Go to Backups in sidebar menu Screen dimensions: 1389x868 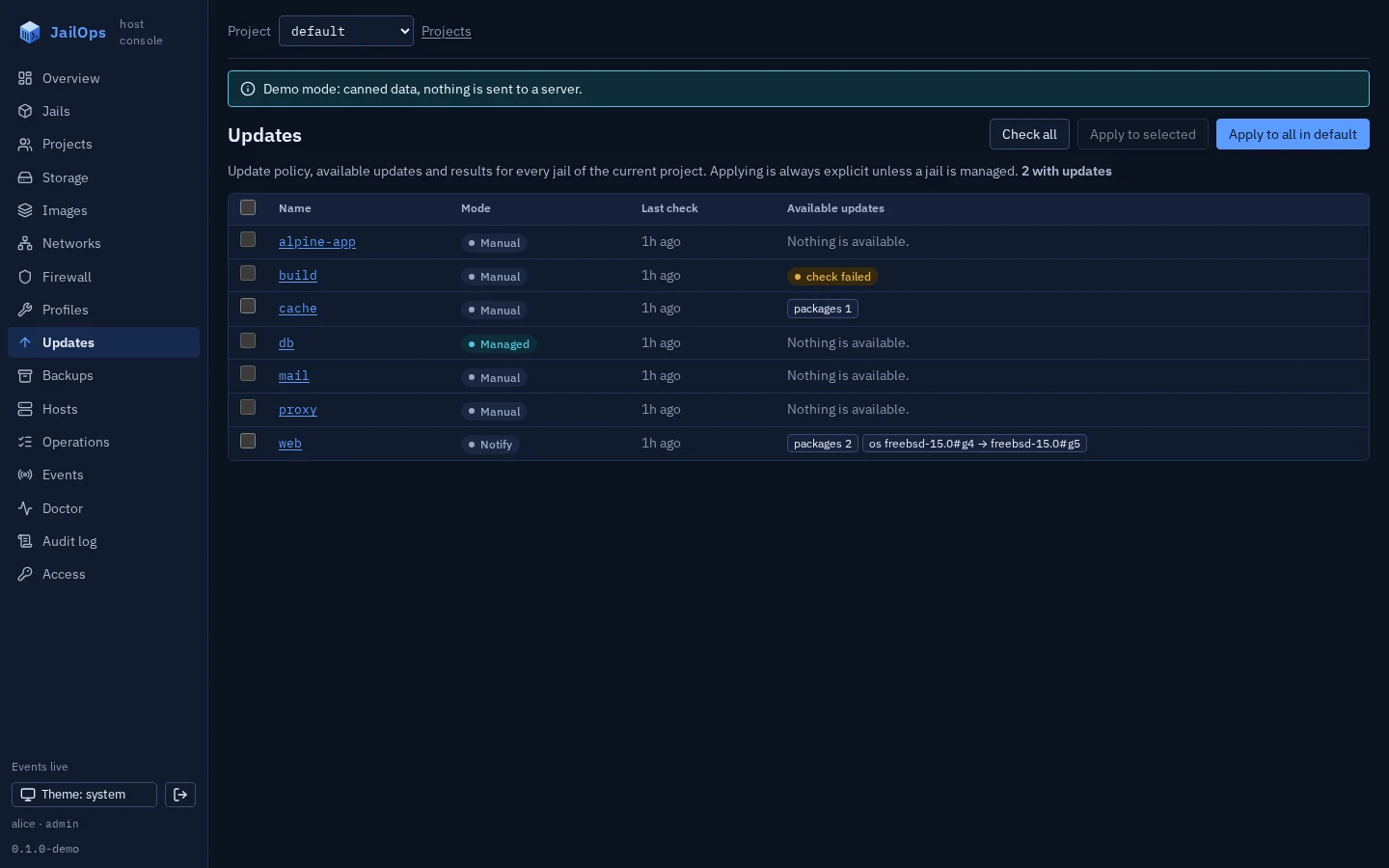click(x=103, y=375)
